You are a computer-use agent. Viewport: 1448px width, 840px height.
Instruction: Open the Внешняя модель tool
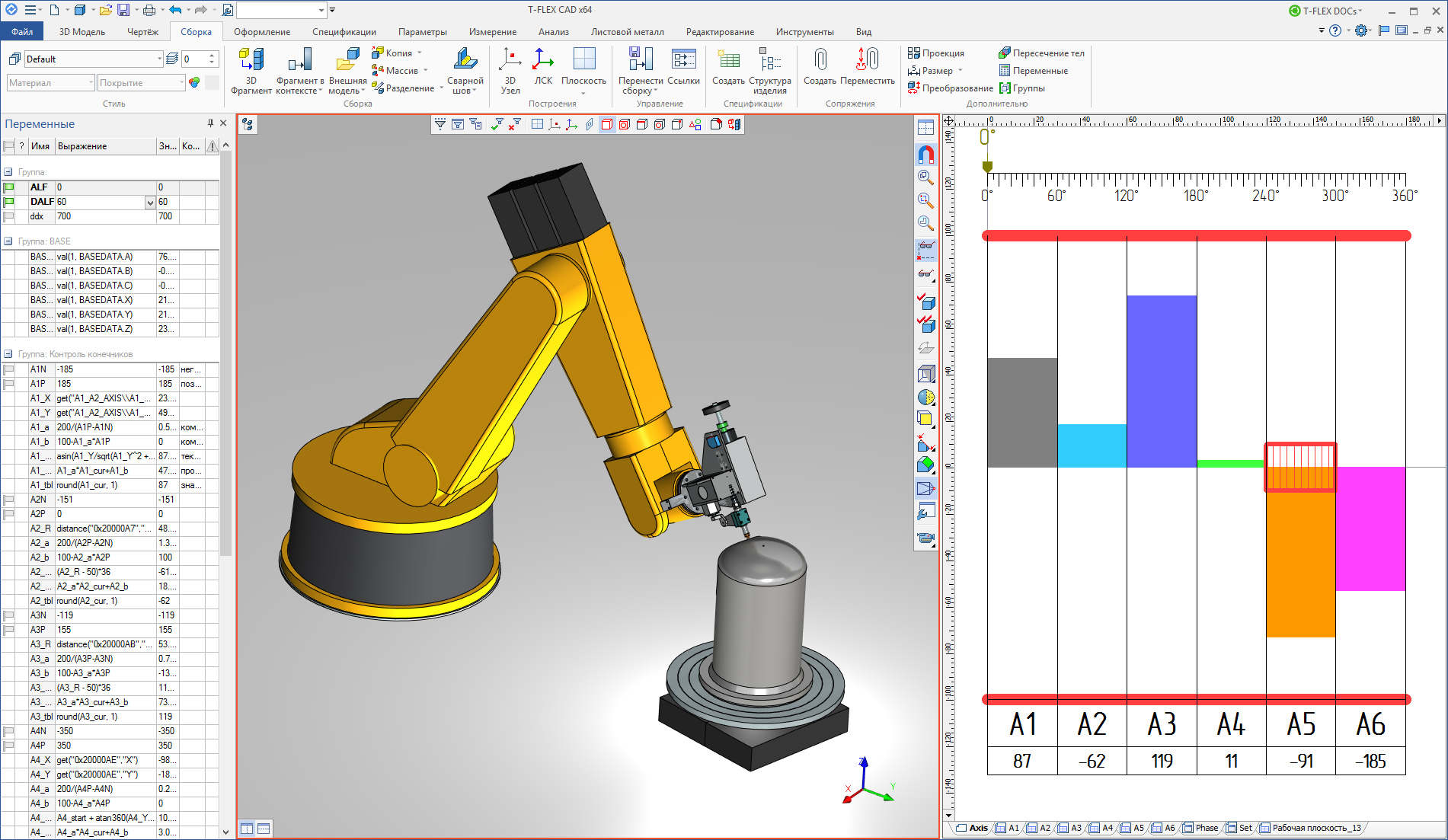347,70
